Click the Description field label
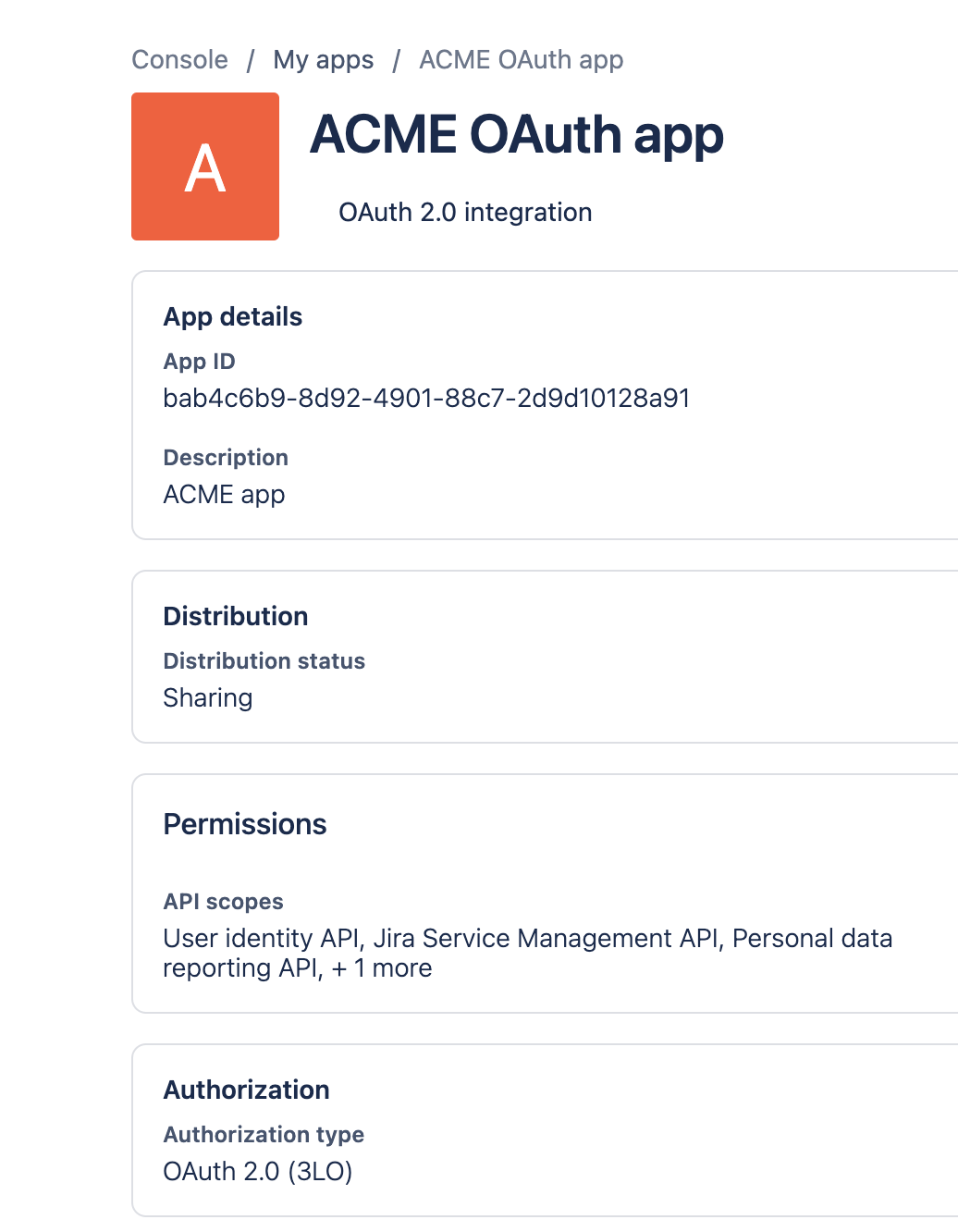Screen dimensions: 958x1232 226,458
